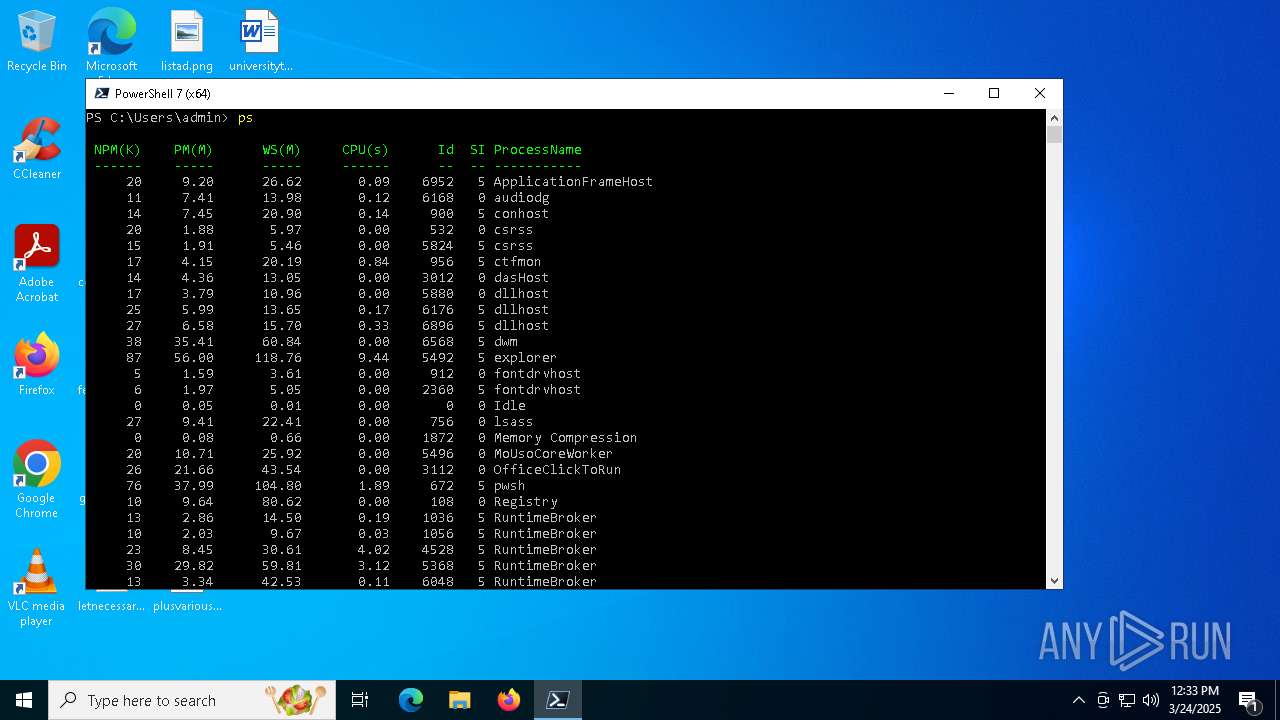Image resolution: width=1280 pixels, height=720 pixels.
Task: Open Adobe Acrobat desktop shortcut
Action: point(37,264)
